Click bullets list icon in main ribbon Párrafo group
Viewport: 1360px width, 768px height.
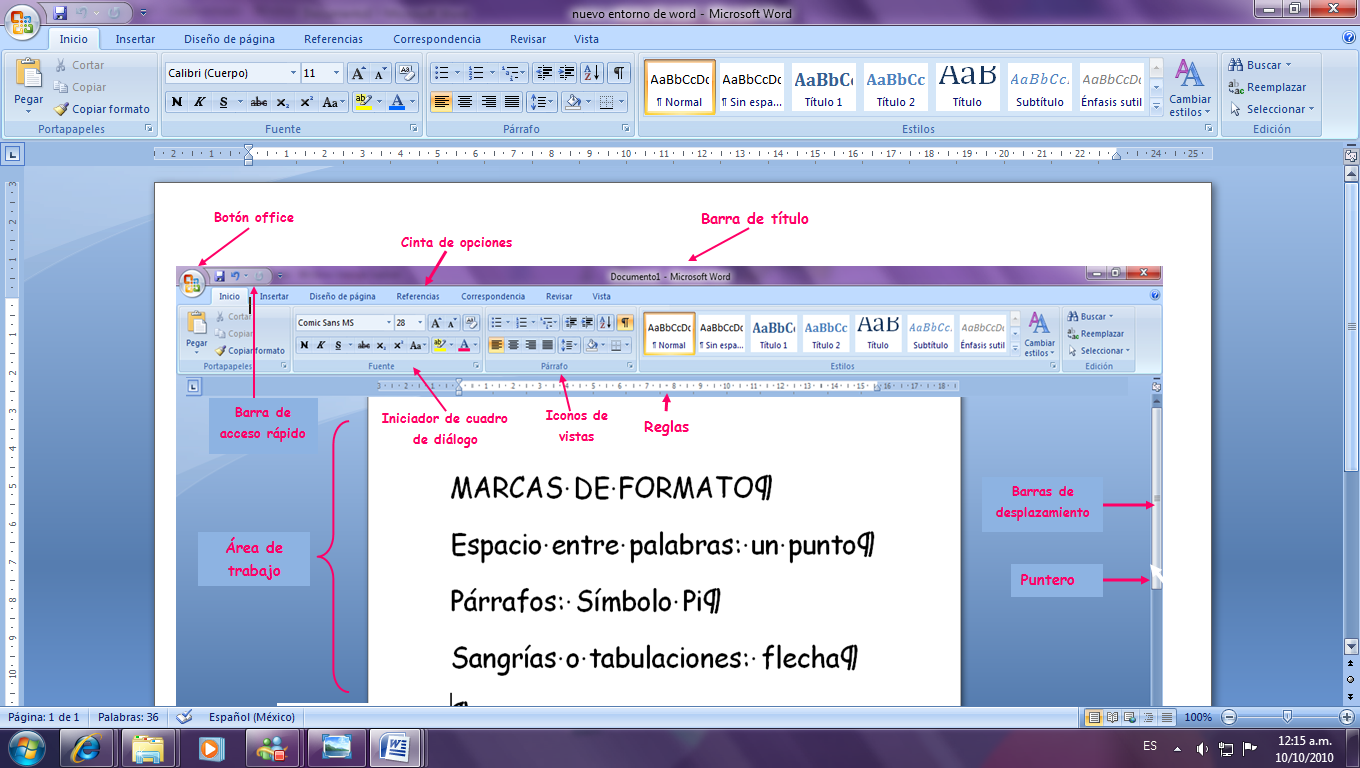(x=440, y=73)
